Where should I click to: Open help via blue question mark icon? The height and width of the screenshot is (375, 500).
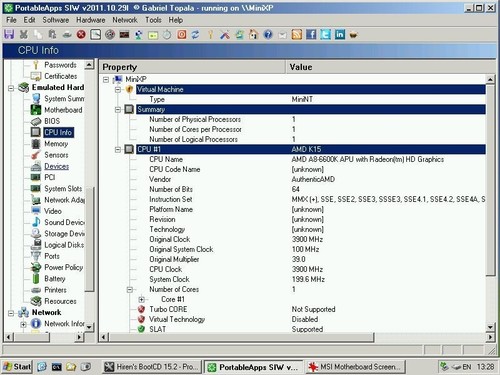tap(268, 34)
